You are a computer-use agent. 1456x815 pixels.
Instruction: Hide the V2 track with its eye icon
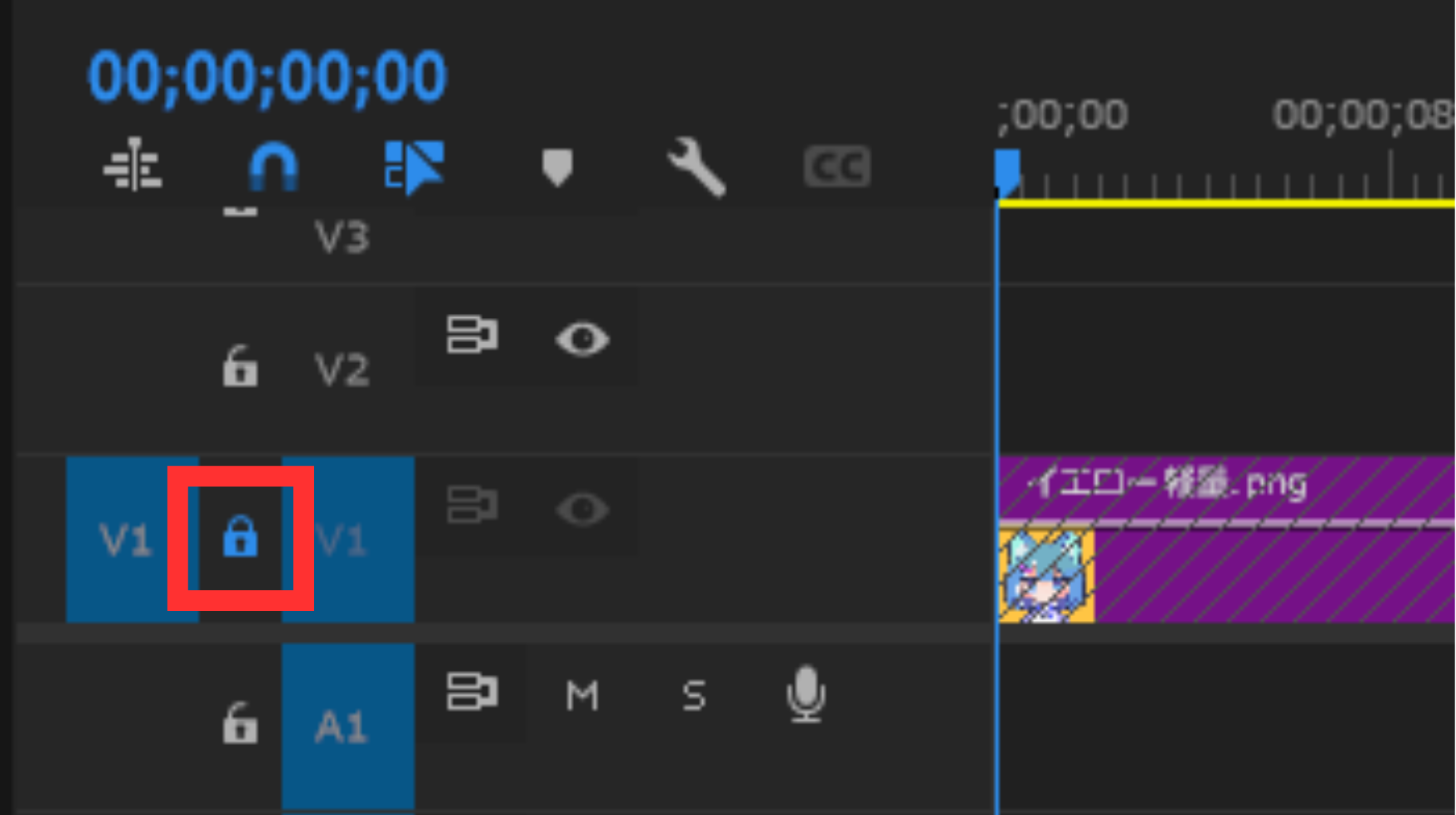(x=582, y=340)
